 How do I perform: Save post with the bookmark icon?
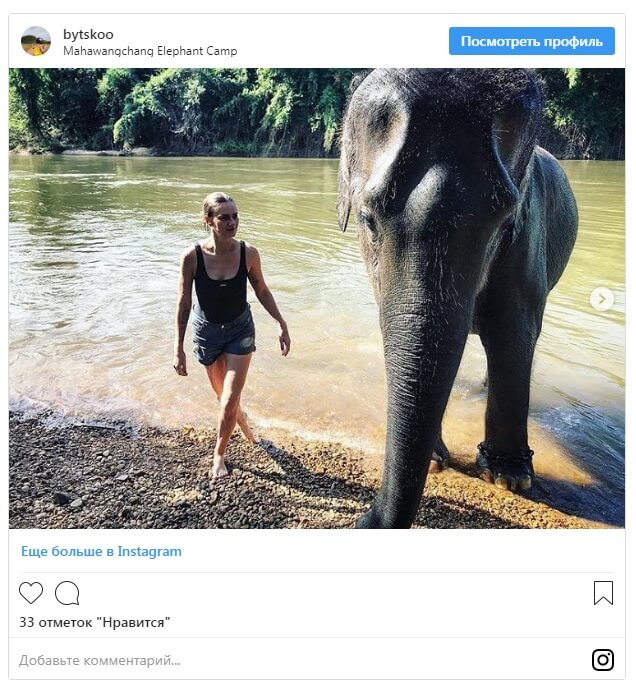pyautogui.click(x=603, y=593)
